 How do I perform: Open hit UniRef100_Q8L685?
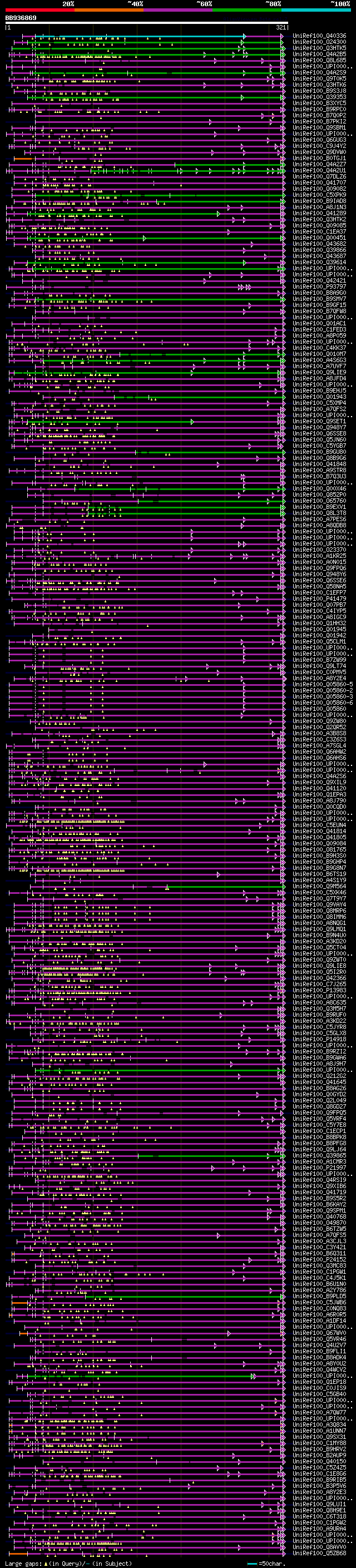click(x=319, y=60)
